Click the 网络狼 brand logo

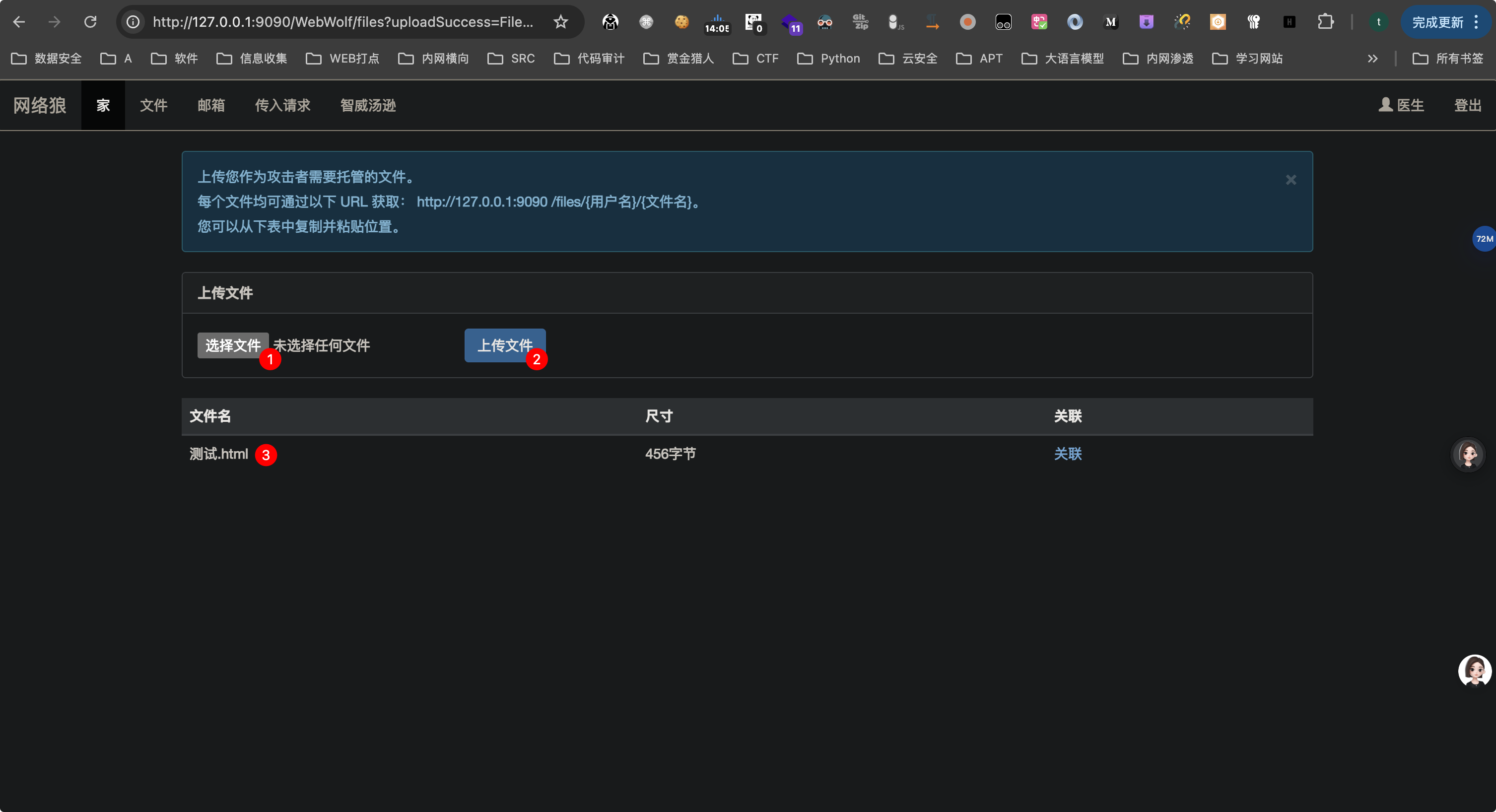click(x=40, y=105)
